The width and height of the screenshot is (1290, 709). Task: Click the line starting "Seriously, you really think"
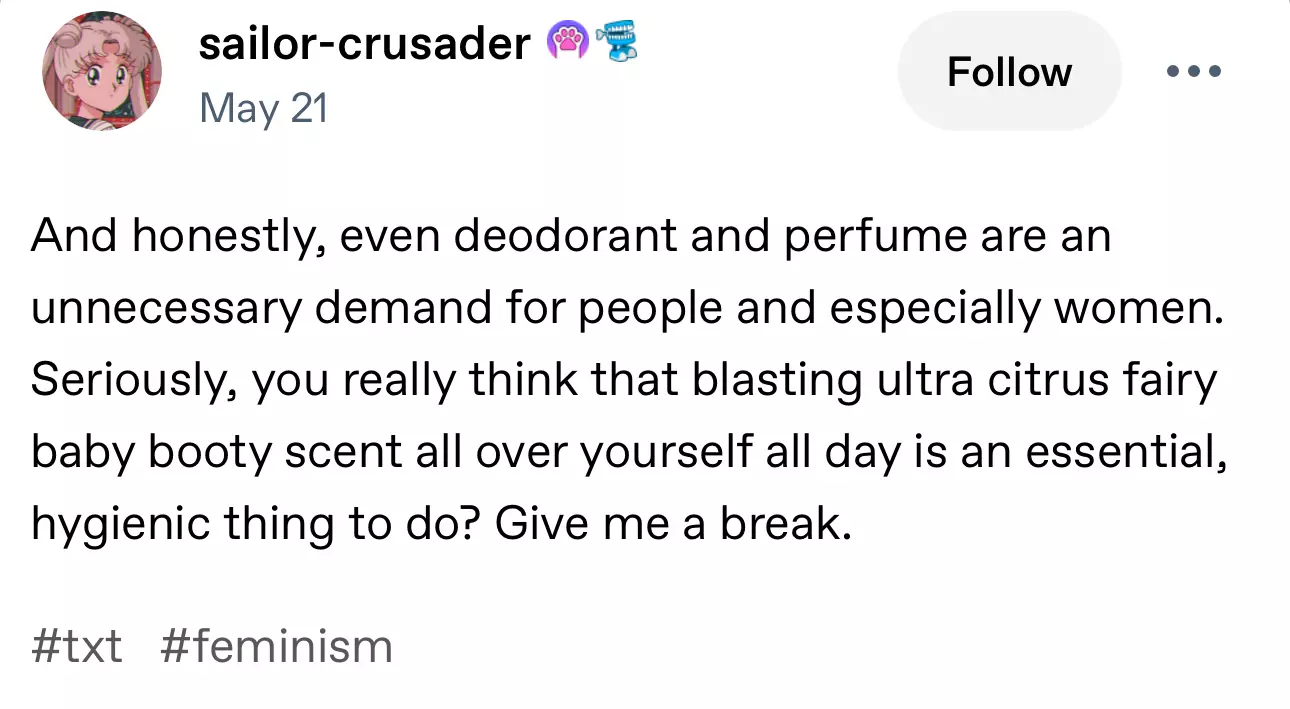624,380
